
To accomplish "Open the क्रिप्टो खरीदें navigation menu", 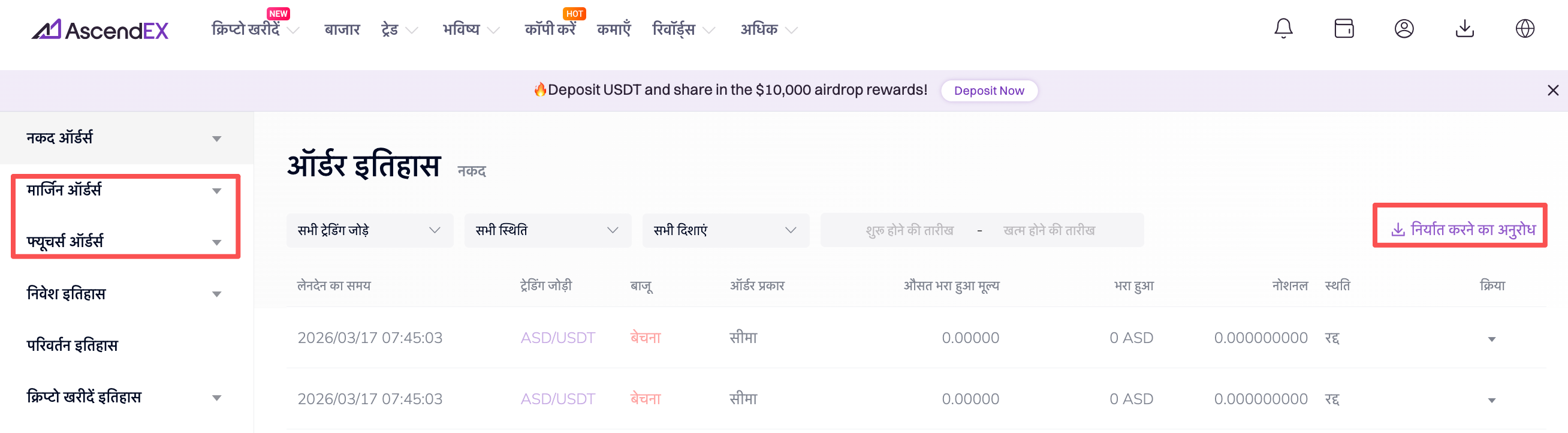I will [x=254, y=29].
